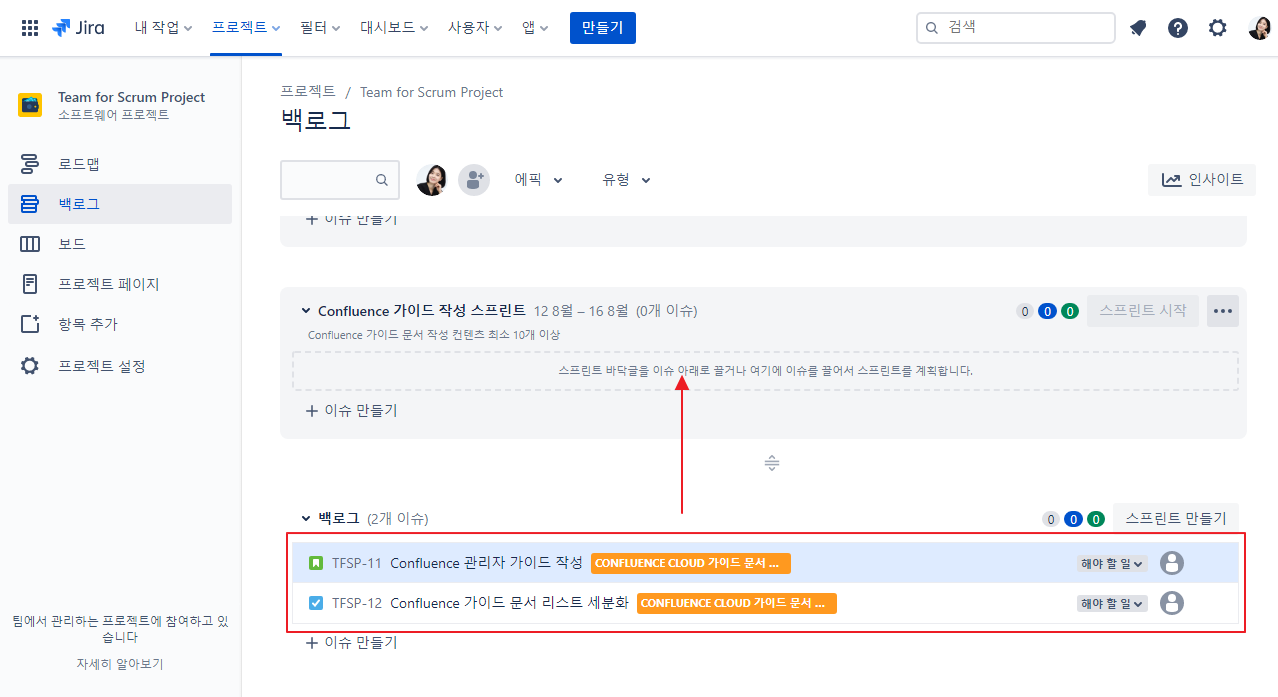
Task: Click the disabled 스프린트 시작 button
Action: (1143, 311)
